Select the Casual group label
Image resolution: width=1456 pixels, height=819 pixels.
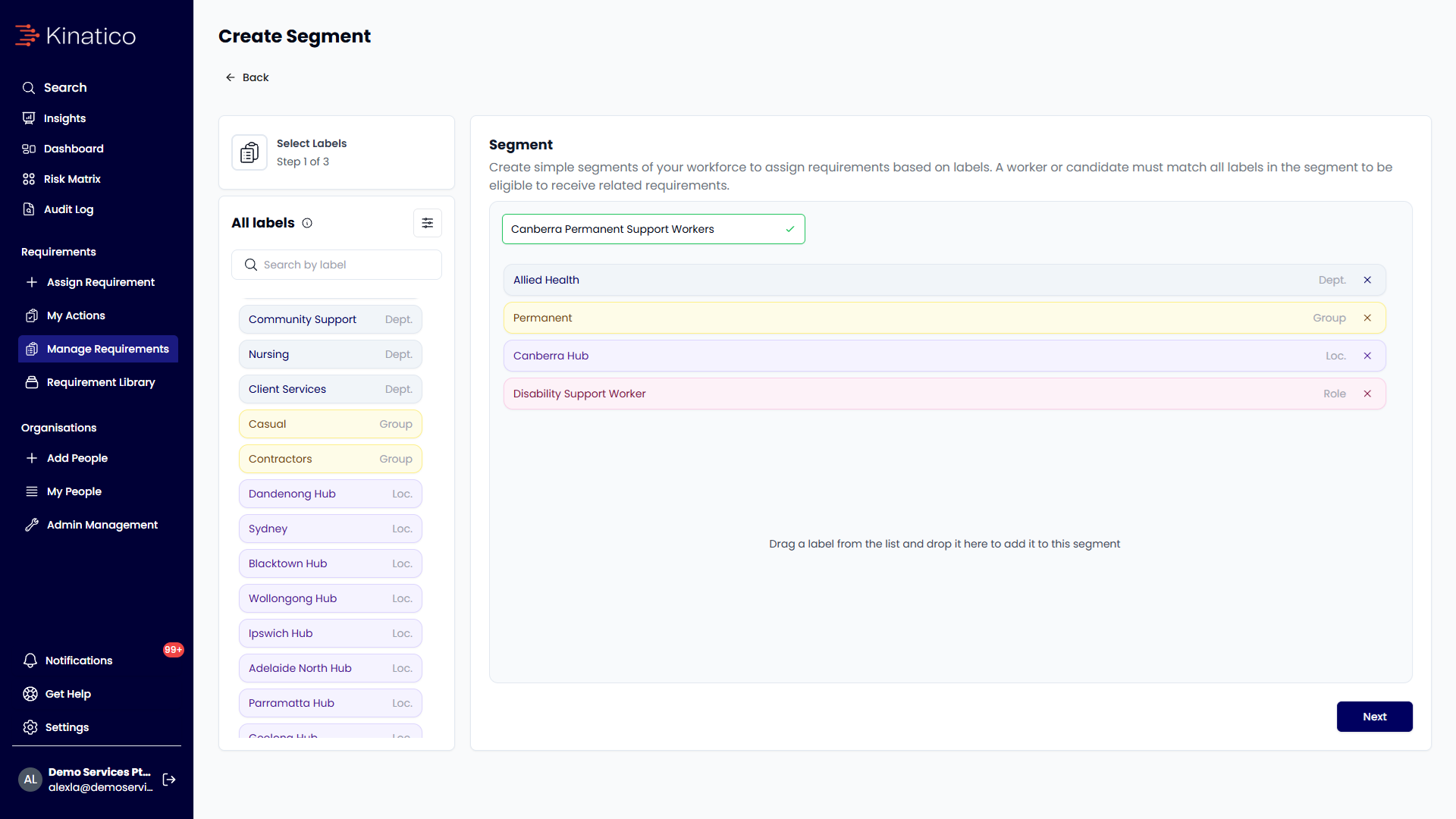(x=331, y=424)
